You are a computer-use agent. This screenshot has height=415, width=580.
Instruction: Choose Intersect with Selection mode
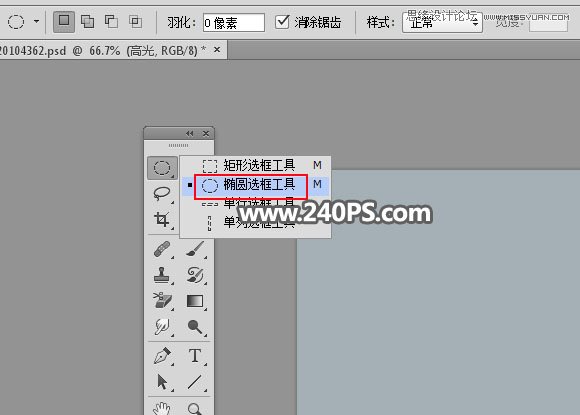point(135,21)
